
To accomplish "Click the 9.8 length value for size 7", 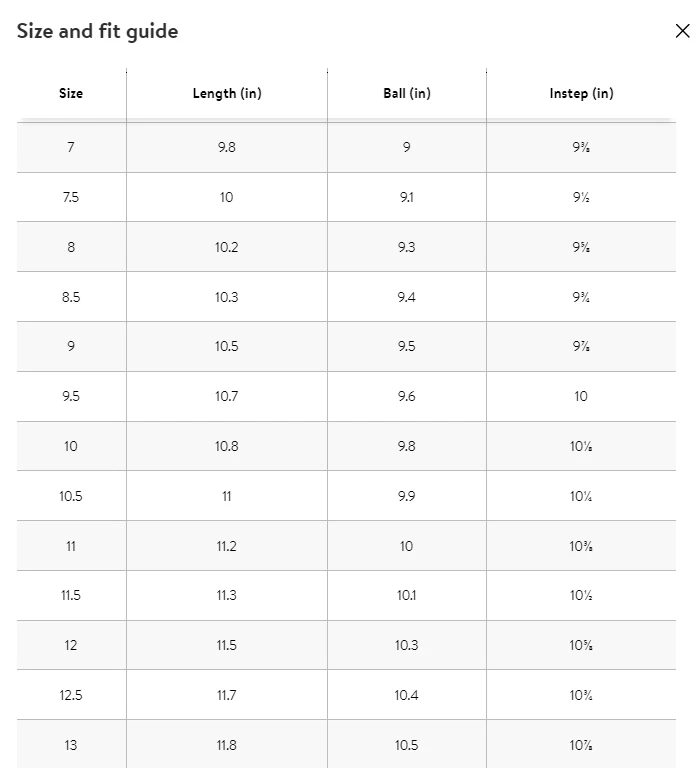I will click(227, 147).
